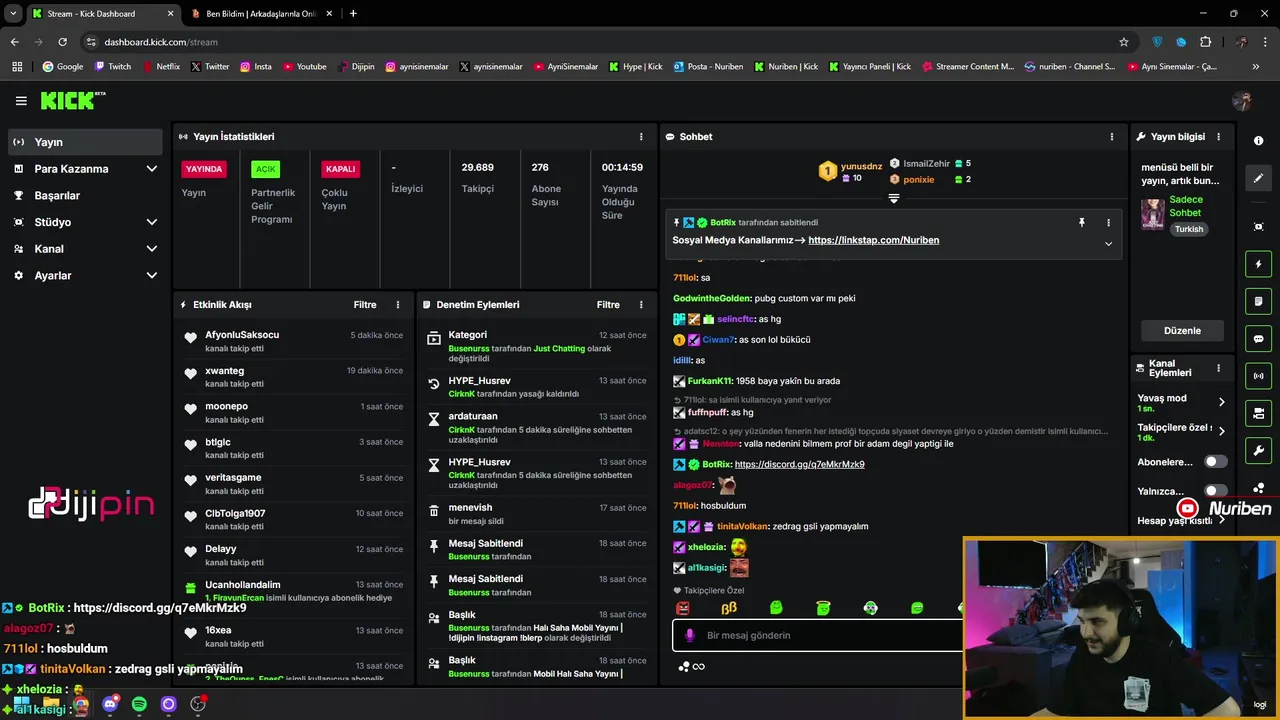Click username AfyonluSaksocu in activity feed

point(242,335)
